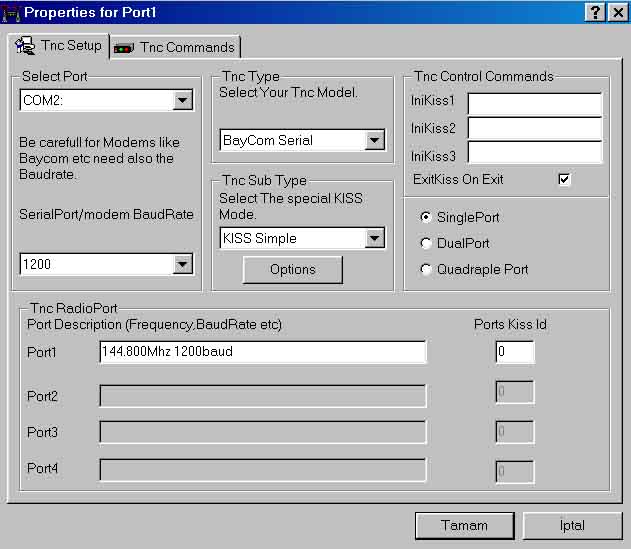Click the Tnc Setup tab icon
Viewport: 631px width, 549px height.
(x=25, y=45)
